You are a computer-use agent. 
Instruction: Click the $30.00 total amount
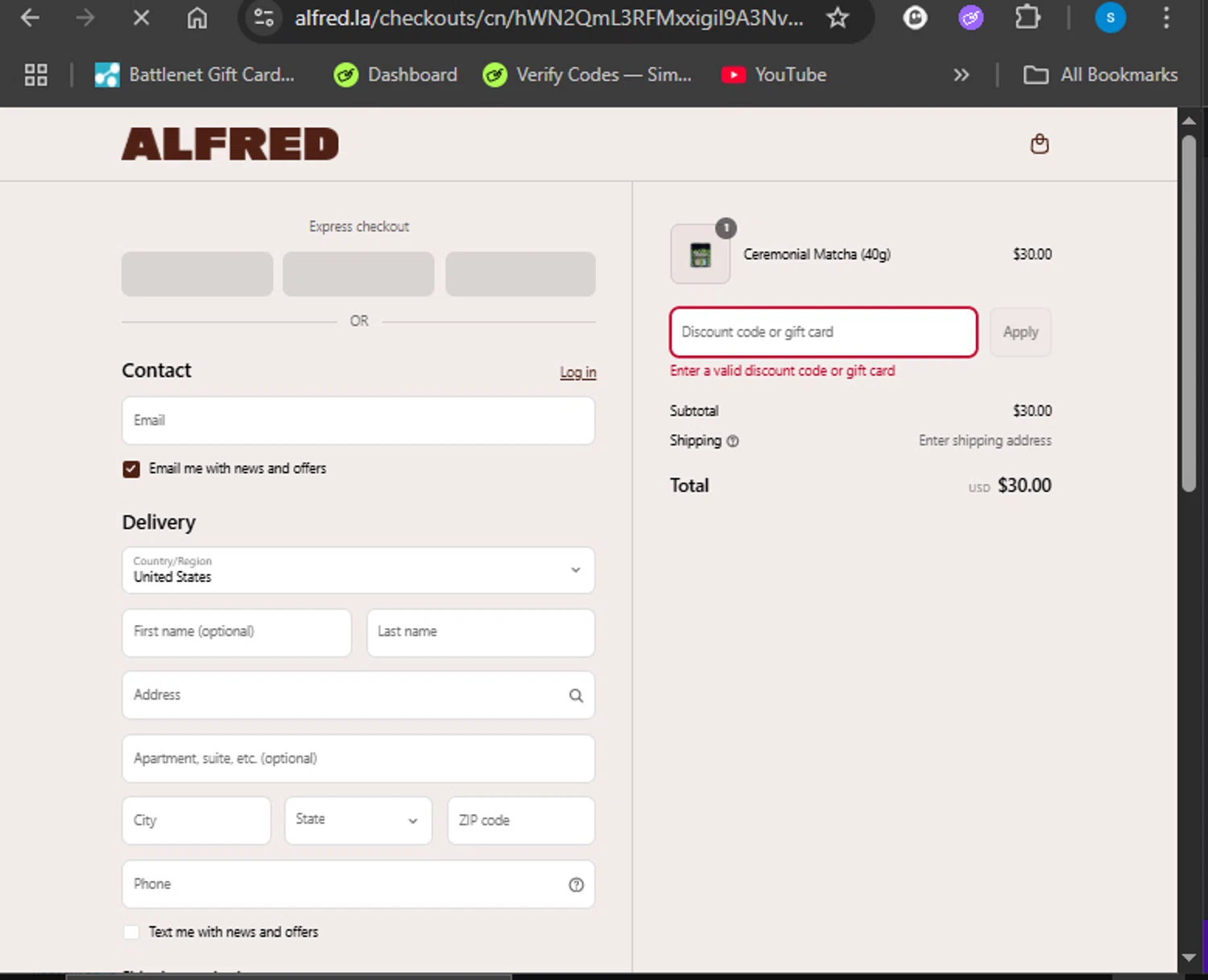(x=1024, y=486)
